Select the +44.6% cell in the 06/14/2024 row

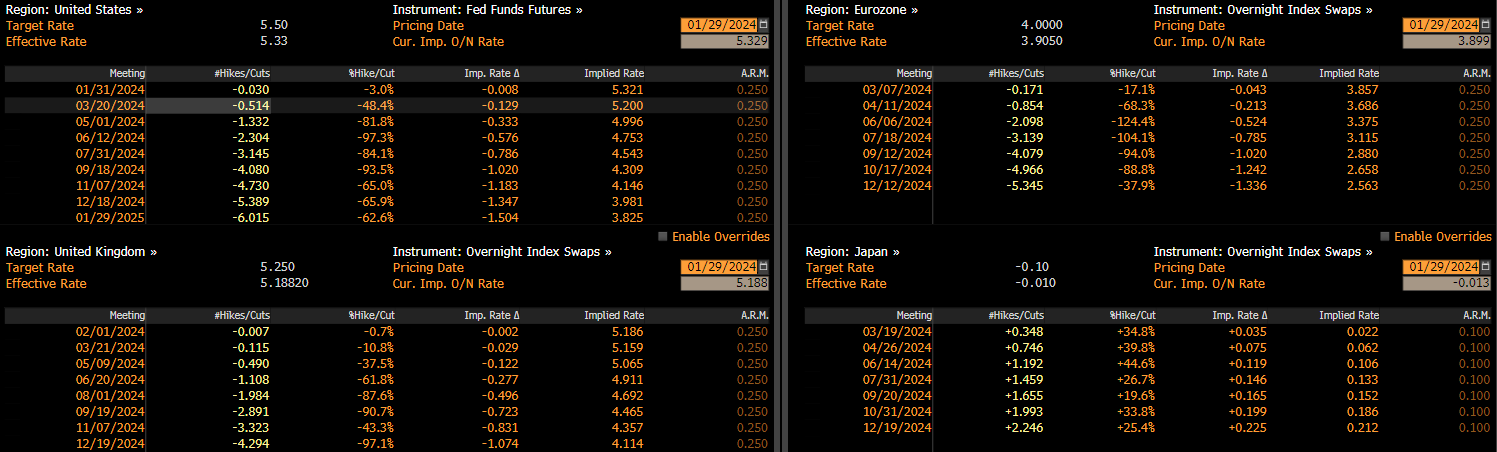coord(1136,364)
